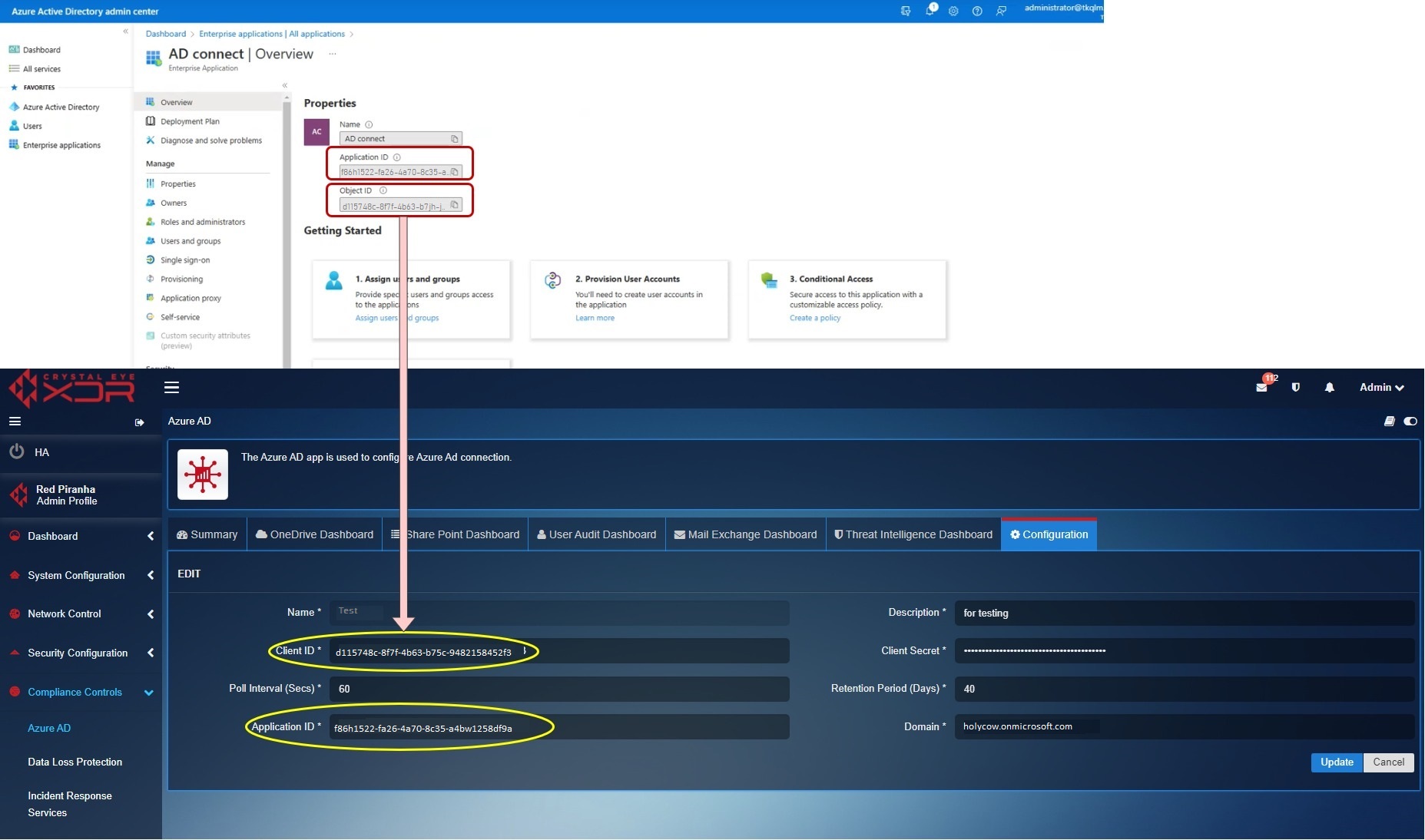Open Single sign-on in Azure Manage menu
This screenshot has height=840, width=1425.
coord(185,260)
